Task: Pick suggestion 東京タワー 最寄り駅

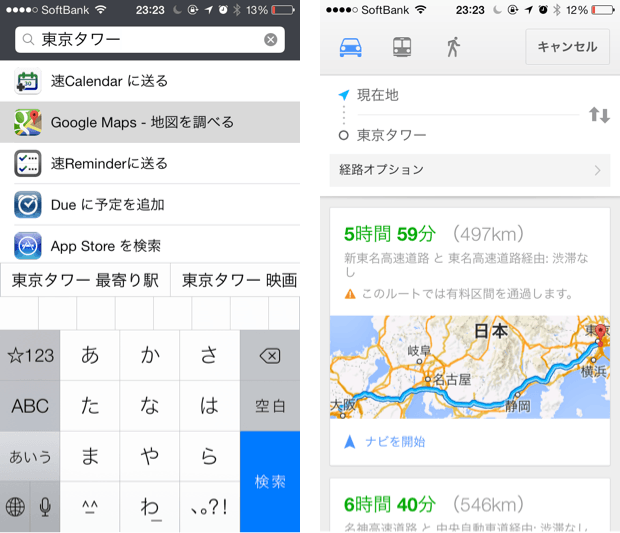Action: tap(85, 280)
